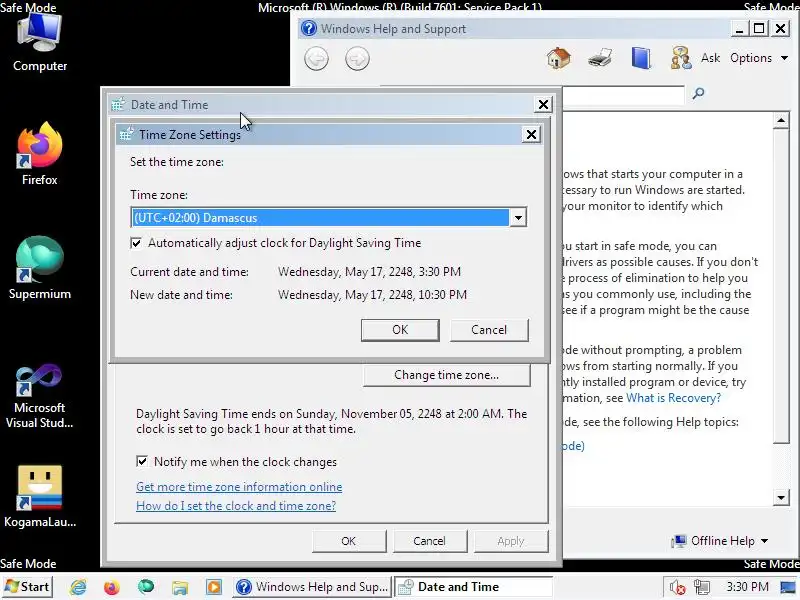800x600 pixels.
Task: Click the Change time zone button
Action: (446, 375)
